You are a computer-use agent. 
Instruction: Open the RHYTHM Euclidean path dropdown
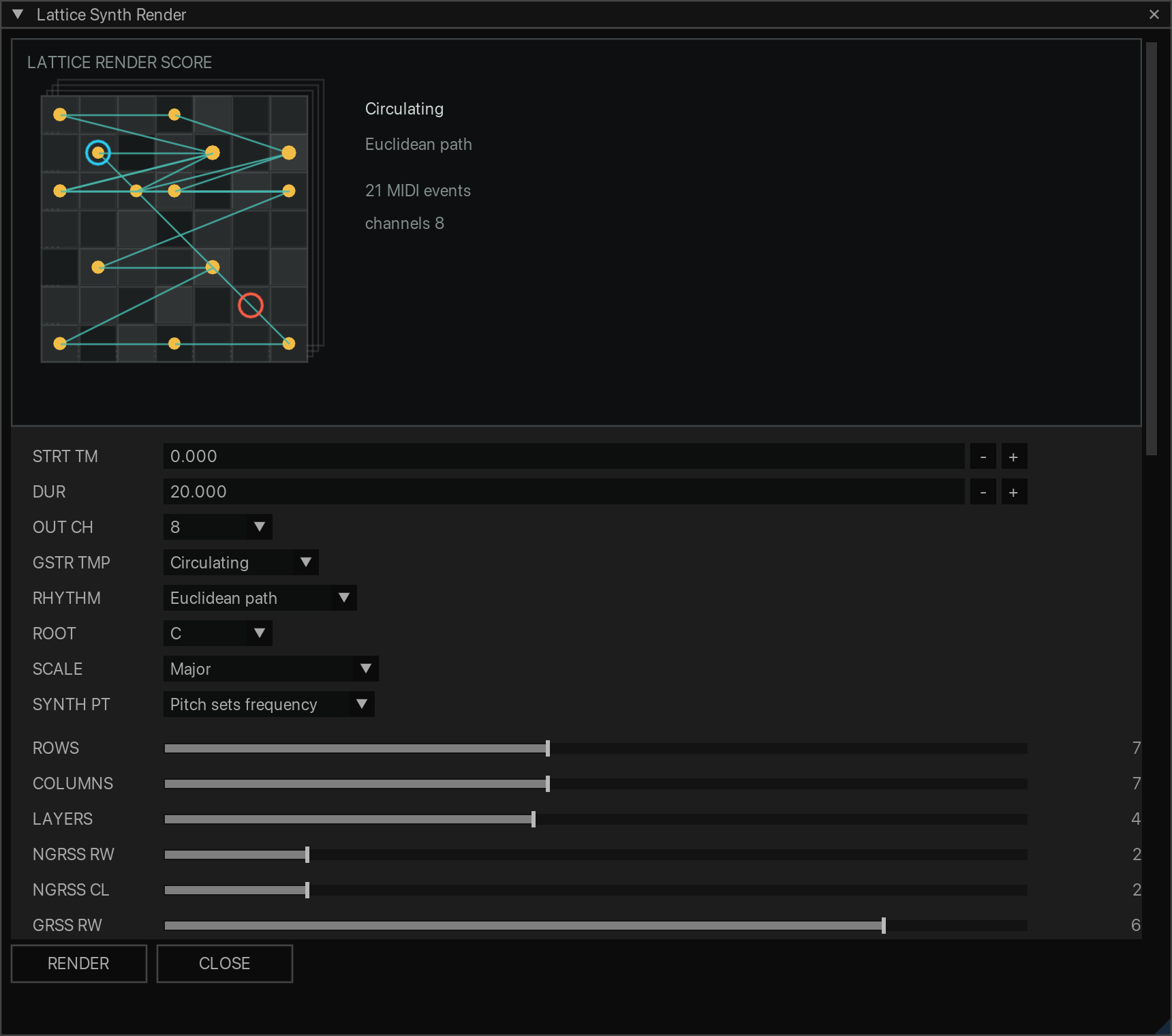[x=260, y=598]
